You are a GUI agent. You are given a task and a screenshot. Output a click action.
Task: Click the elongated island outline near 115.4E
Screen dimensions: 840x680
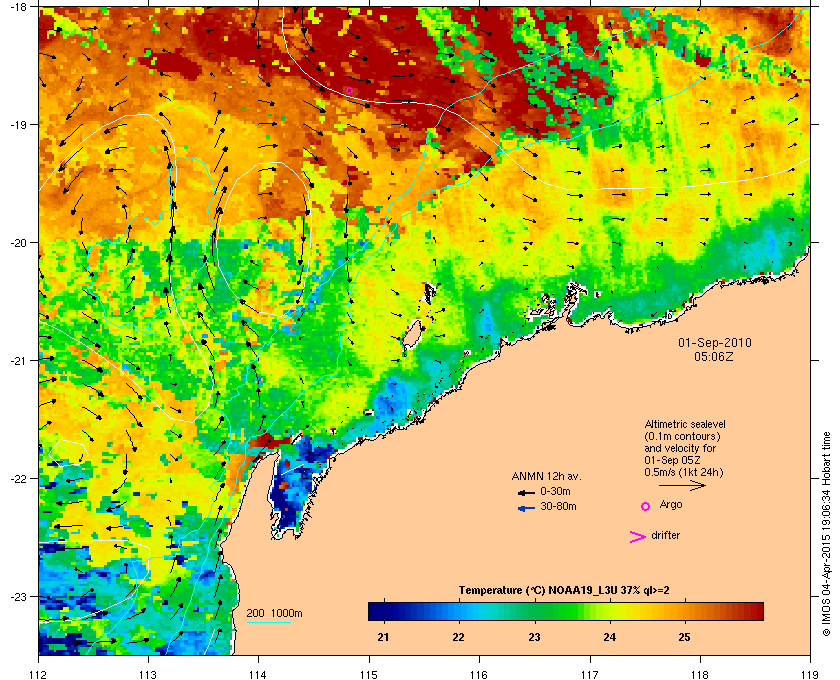pyautogui.click(x=412, y=335)
